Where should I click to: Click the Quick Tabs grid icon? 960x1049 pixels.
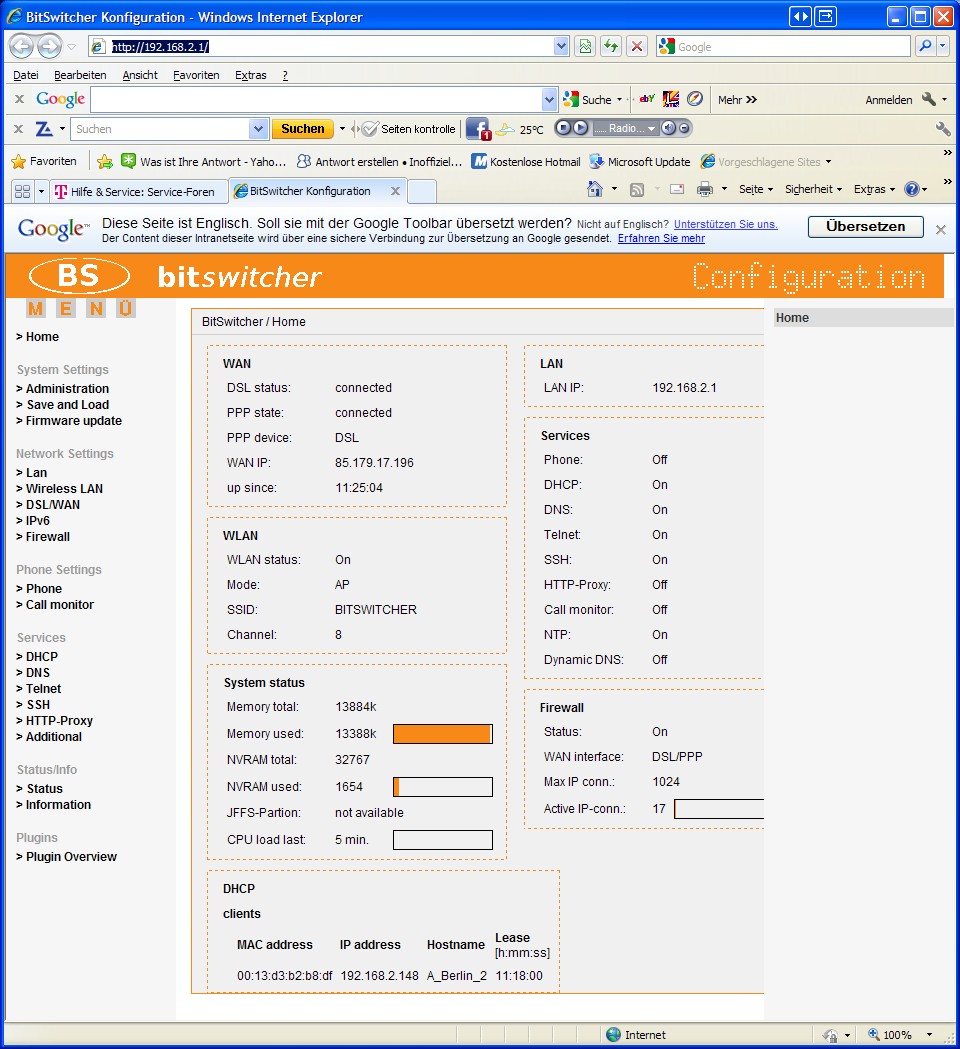click(x=21, y=191)
